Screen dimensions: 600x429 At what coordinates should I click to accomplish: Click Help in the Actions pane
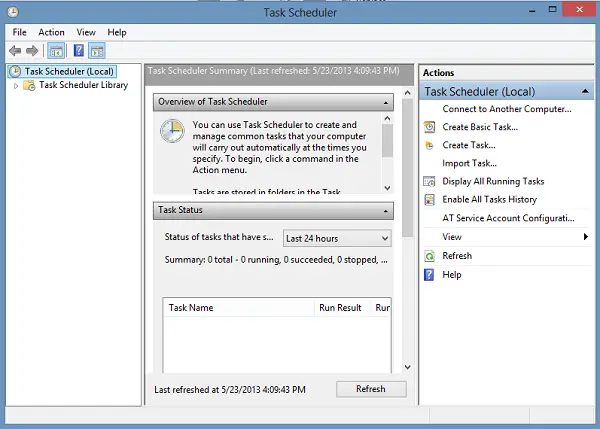coord(452,275)
